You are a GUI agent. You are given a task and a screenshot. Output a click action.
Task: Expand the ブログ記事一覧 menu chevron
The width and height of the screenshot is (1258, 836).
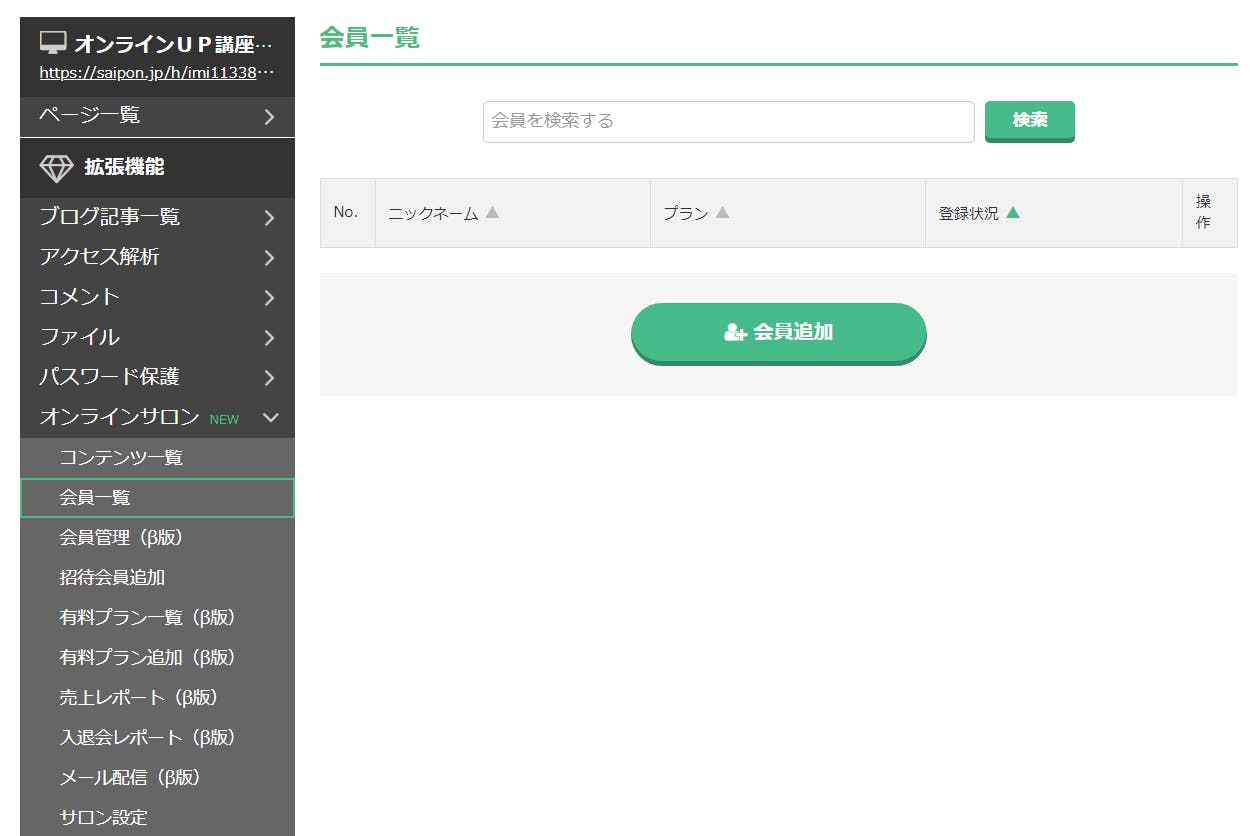(269, 218)
